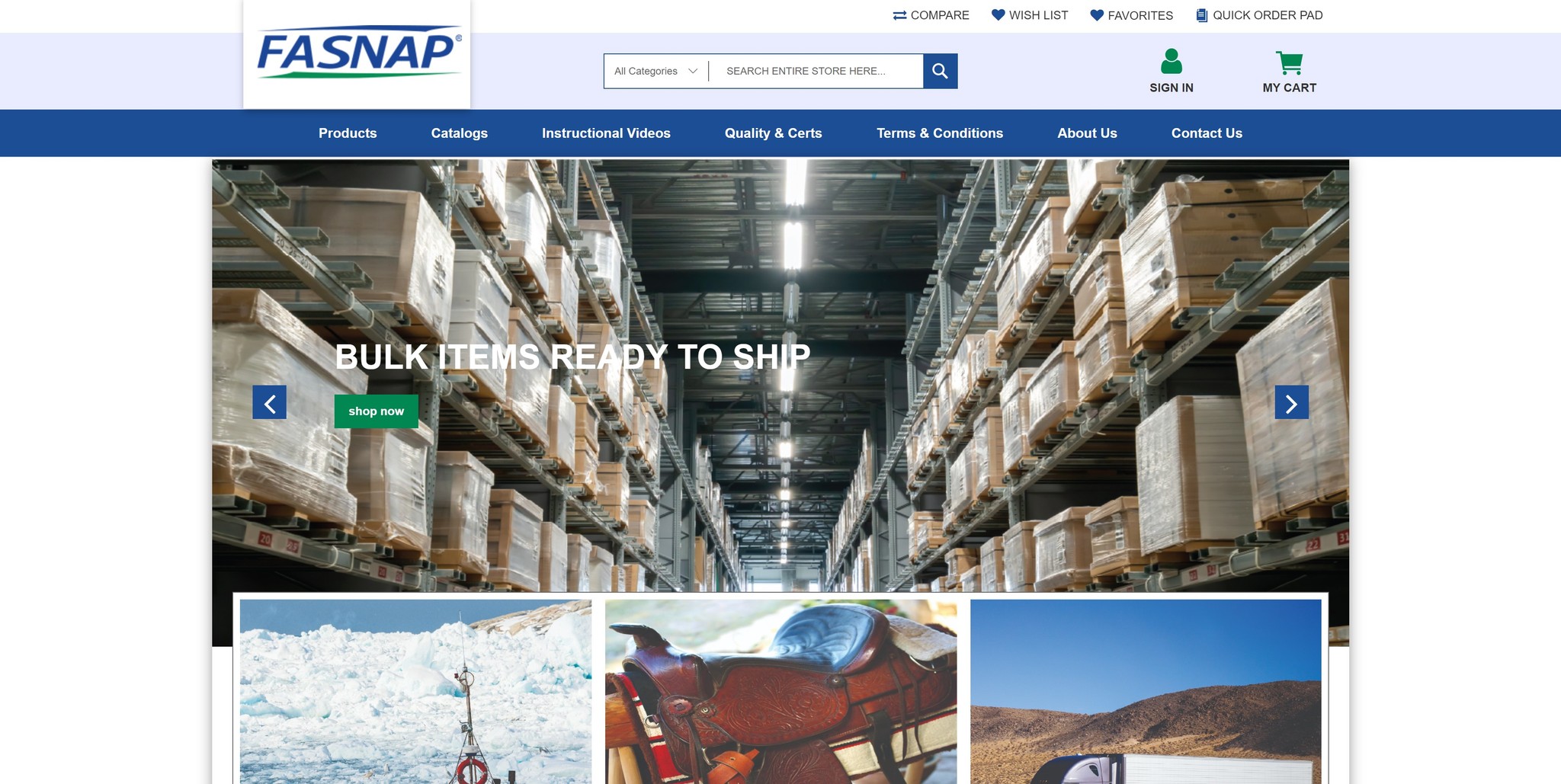Click the magnifying glass search button
This screenshot has width=1561, height=784.
tap(940, 71)
